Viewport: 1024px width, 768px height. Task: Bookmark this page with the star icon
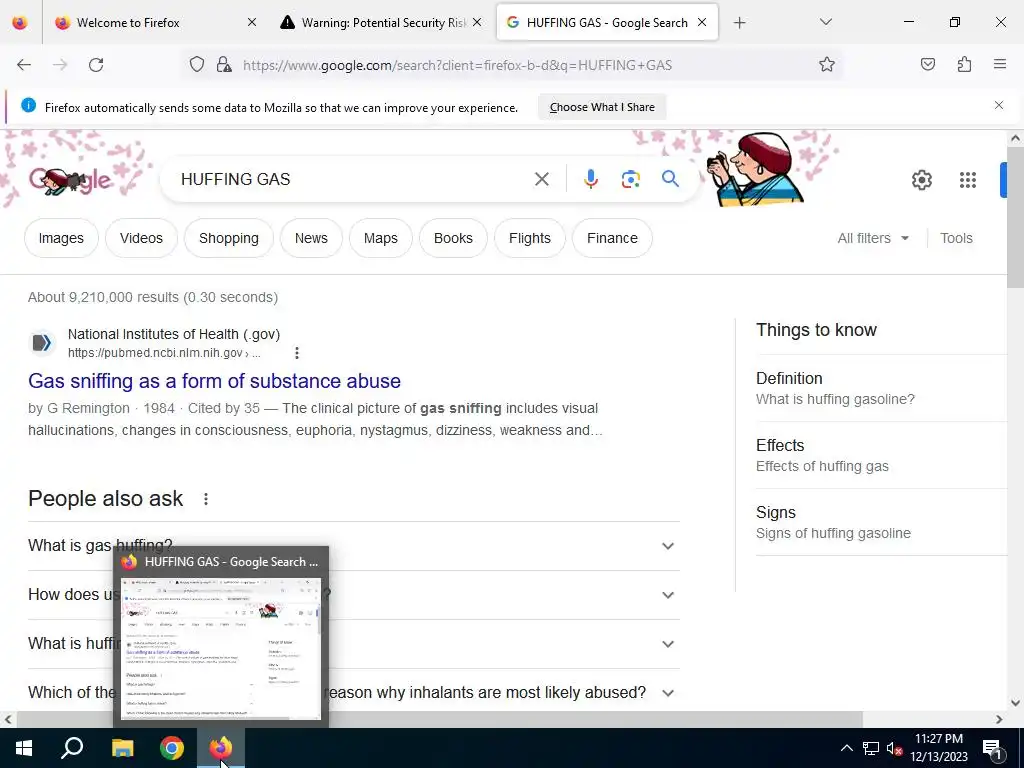(827, 64)
